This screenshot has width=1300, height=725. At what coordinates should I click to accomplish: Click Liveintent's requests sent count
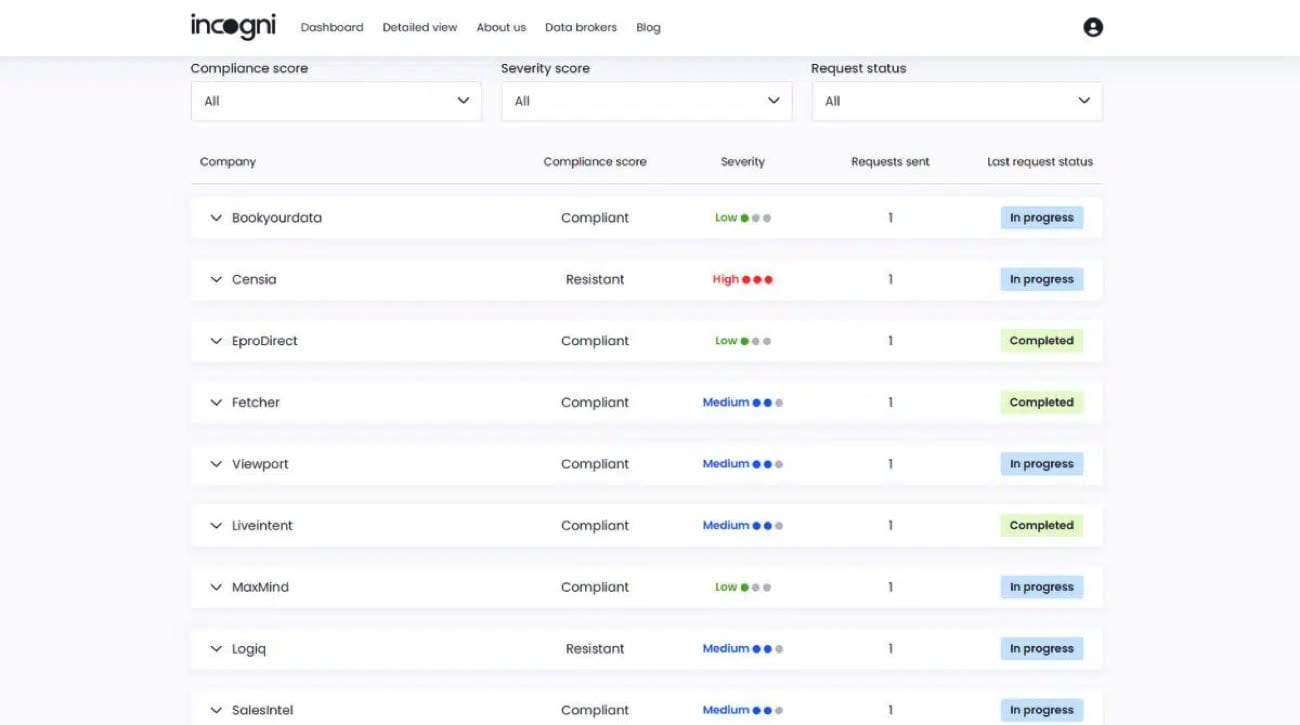[890, 526]
